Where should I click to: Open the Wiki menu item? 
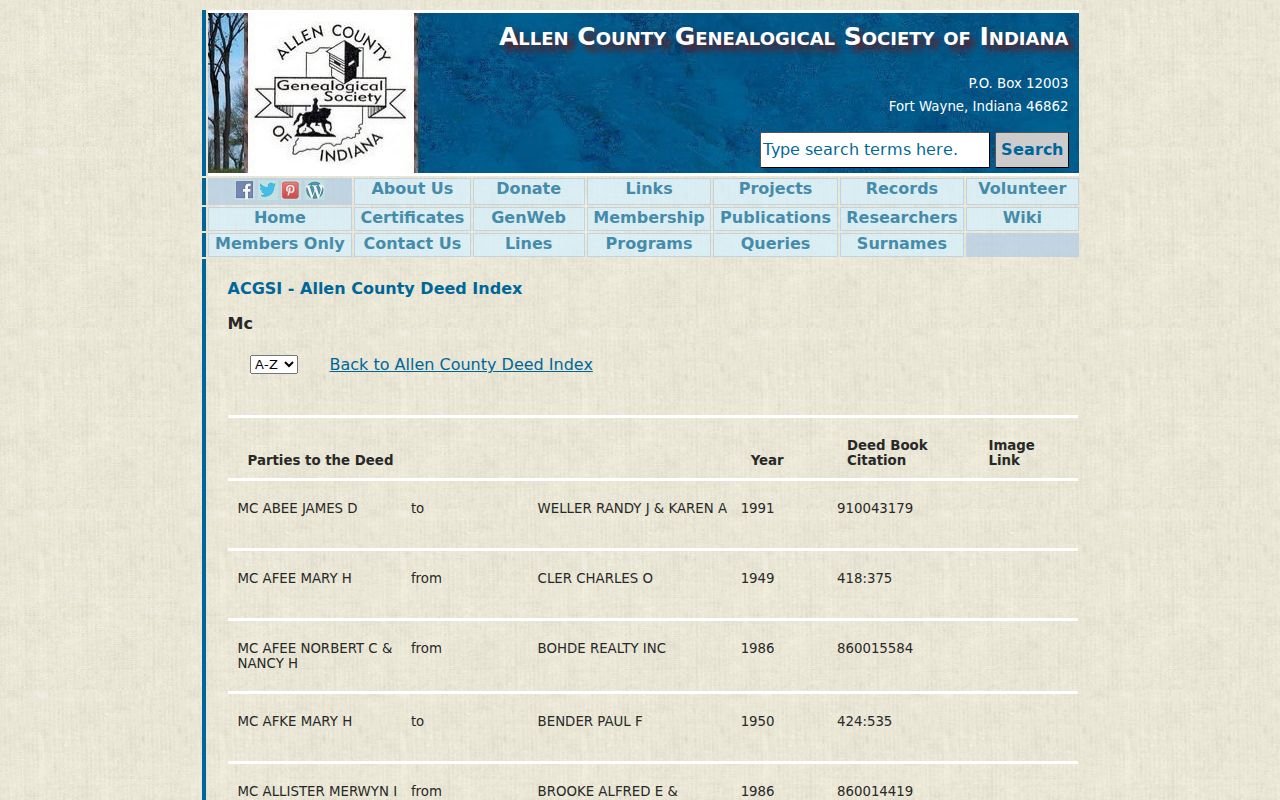click(x=1022, y=218)
